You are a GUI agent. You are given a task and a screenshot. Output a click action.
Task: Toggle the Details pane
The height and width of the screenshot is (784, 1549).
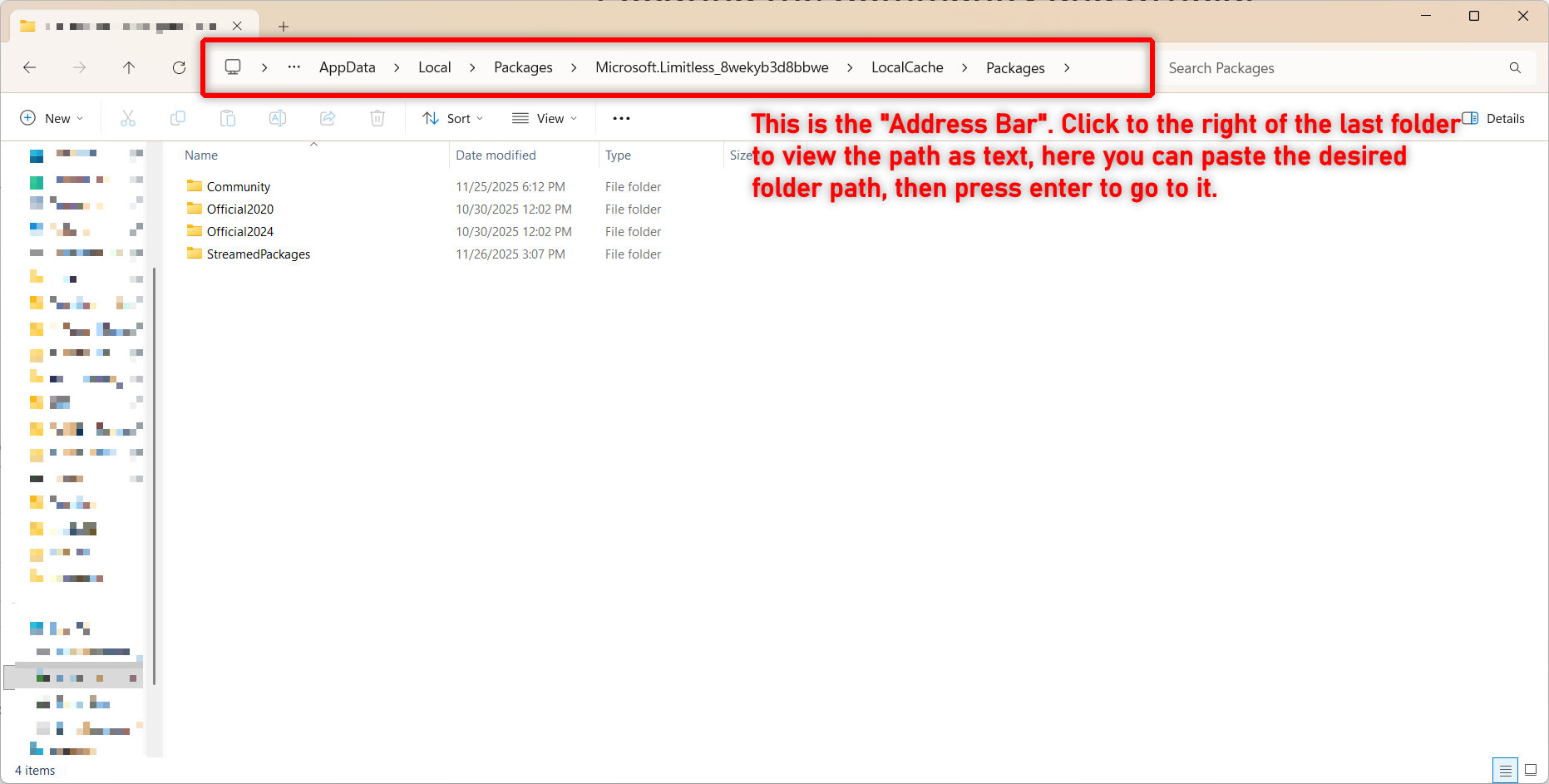1492,118
